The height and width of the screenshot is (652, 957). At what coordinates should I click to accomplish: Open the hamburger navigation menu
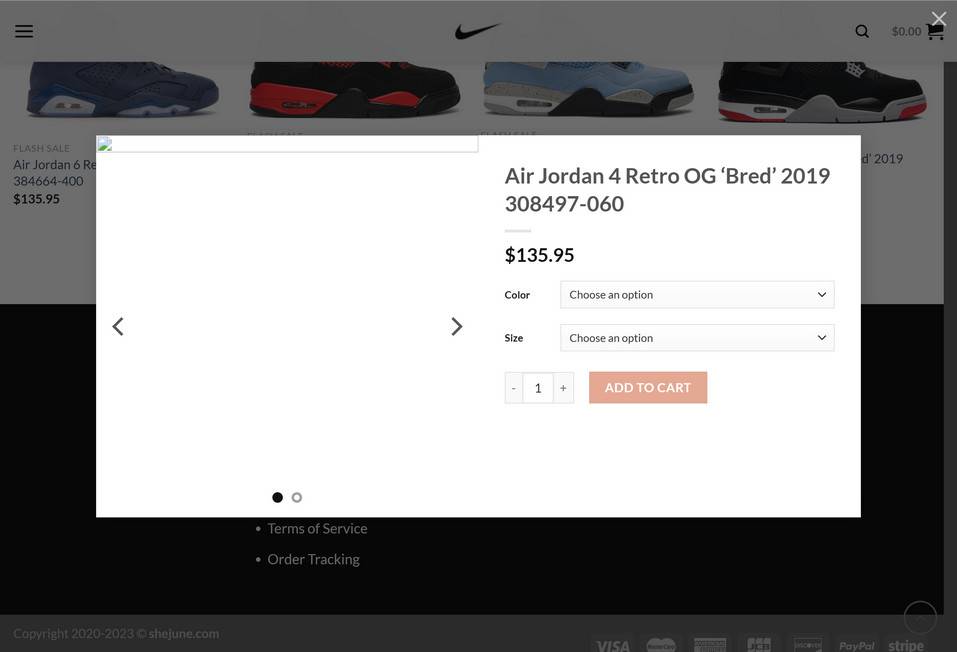point(24,31)
